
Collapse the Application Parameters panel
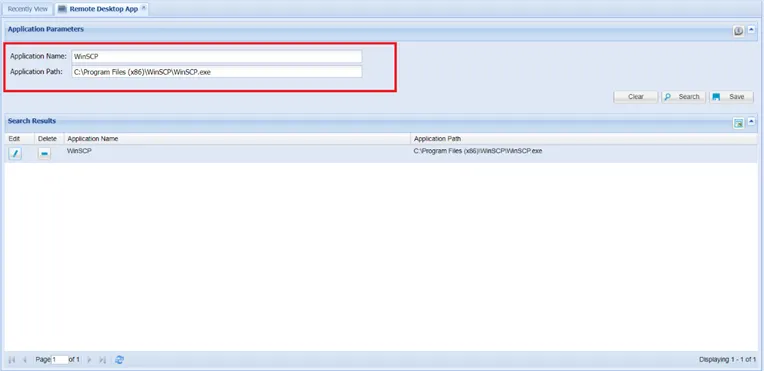tap(751, 30)
